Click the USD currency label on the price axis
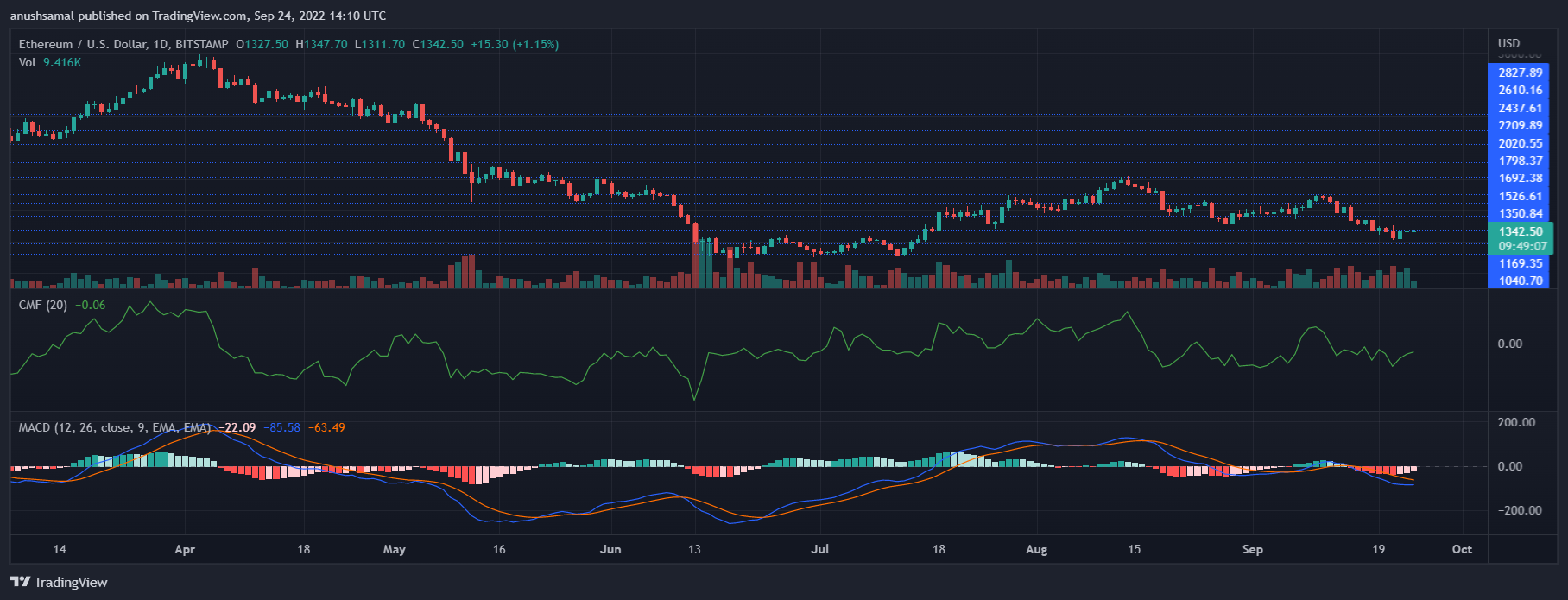The height and width of the screenshot is (600, 1568). [x=1509, y=43]
